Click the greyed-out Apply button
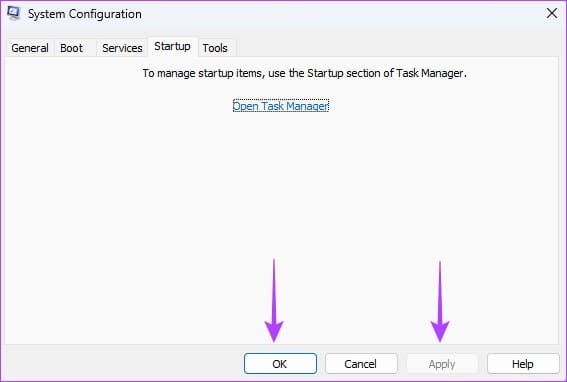Screen dimensions: 567x382 tap(442, 364)
